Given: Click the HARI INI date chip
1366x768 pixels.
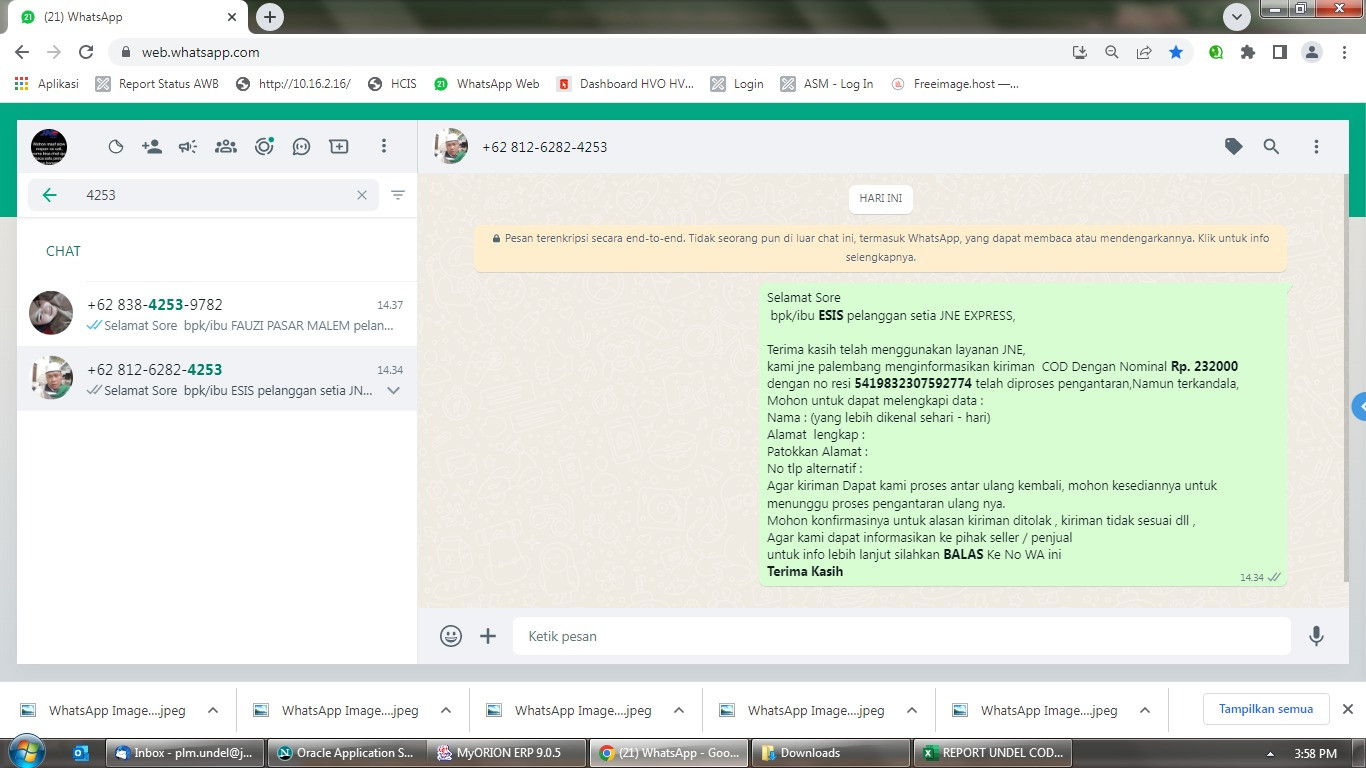Looking at the screenshot, I should [881, 198].
